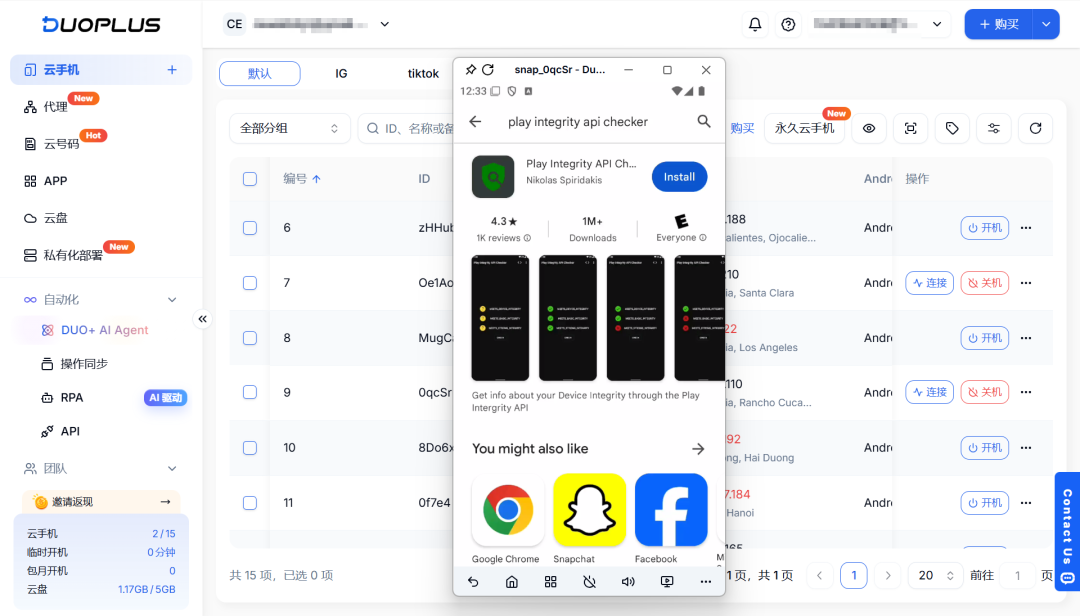Click the blue 购买 button
Image resolution: width=1080 pixels, height=616 pixels.
point(999,24)
